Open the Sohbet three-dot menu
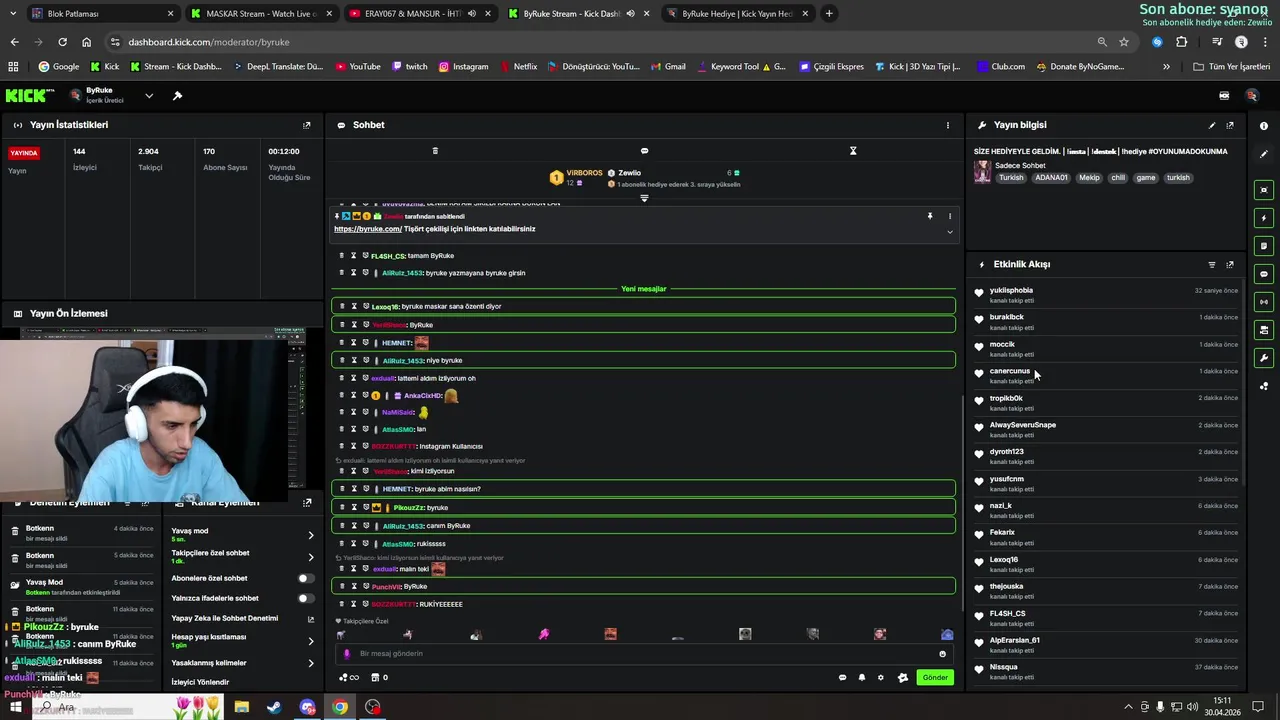The height and width of the screenshot is (720, 1280). tap(948, 125)
